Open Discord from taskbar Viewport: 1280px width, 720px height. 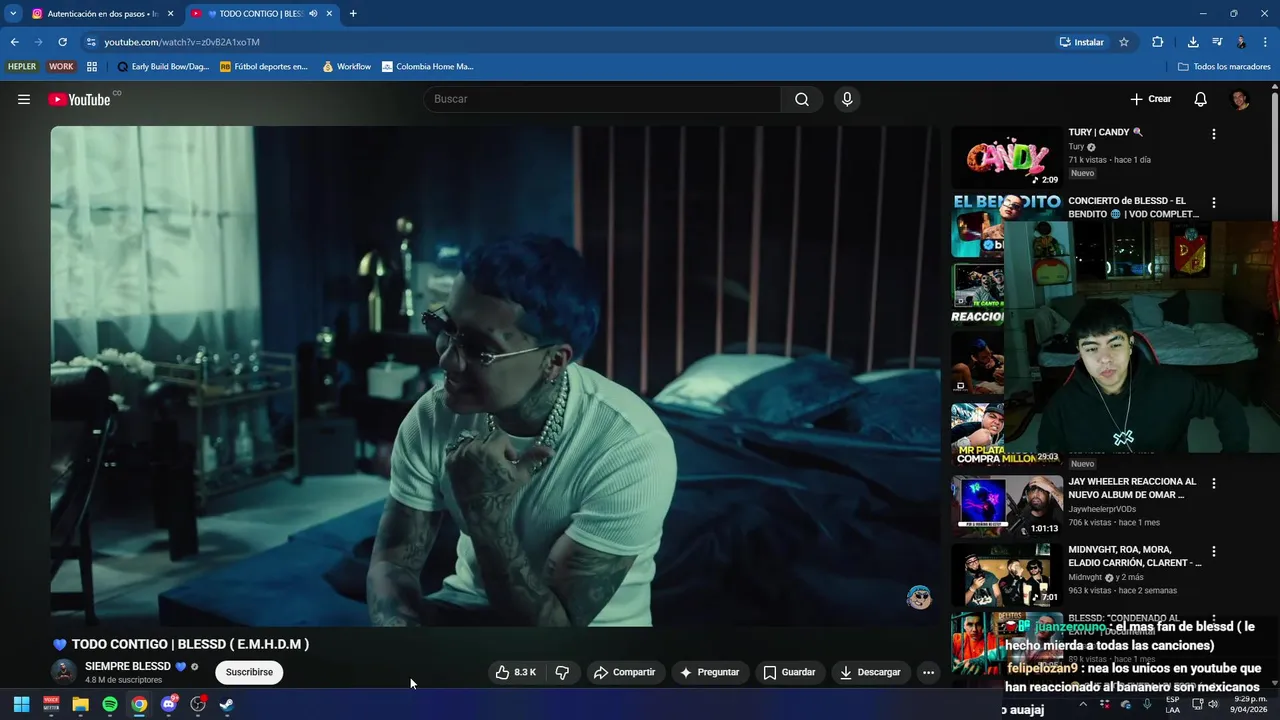tap(168, 704)
